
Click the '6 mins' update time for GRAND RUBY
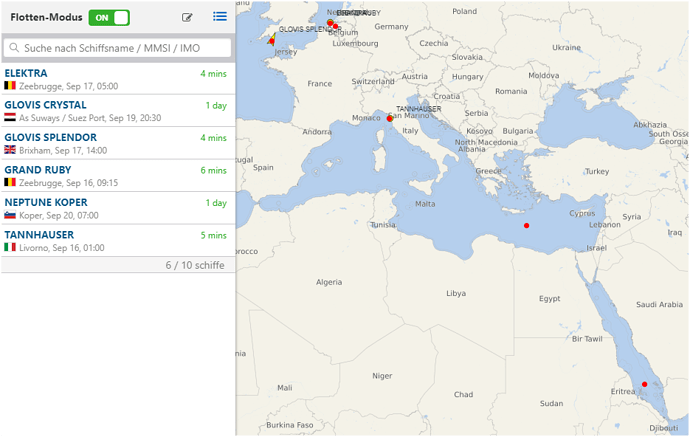213,170
